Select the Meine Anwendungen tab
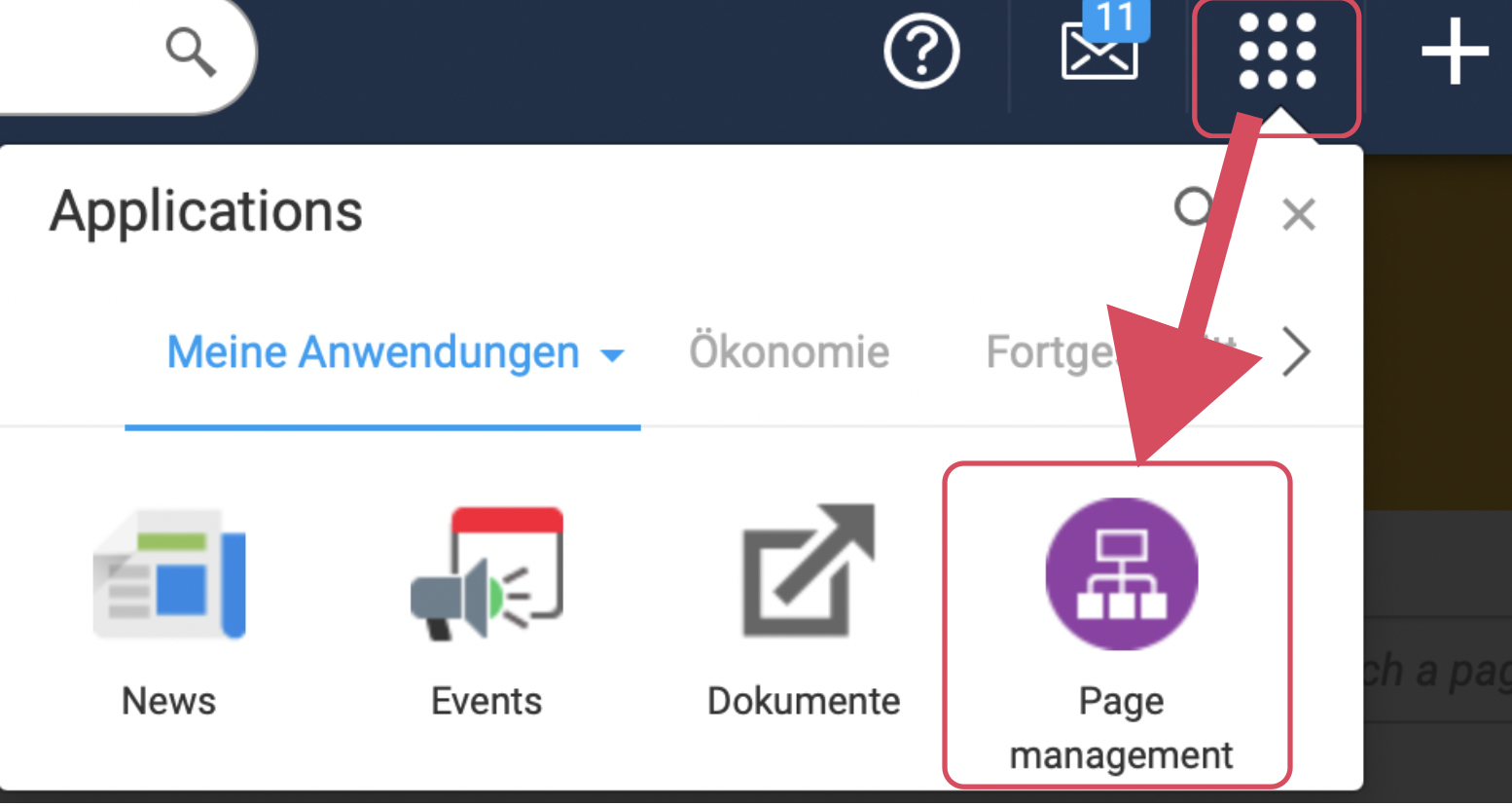 point(373,352)
